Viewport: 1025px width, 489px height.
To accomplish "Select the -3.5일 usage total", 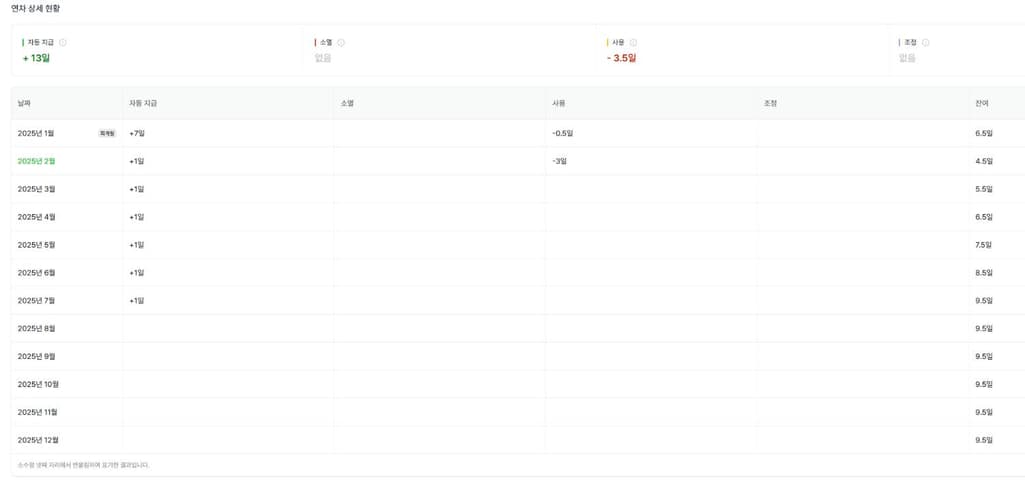I will click(621, 58).
